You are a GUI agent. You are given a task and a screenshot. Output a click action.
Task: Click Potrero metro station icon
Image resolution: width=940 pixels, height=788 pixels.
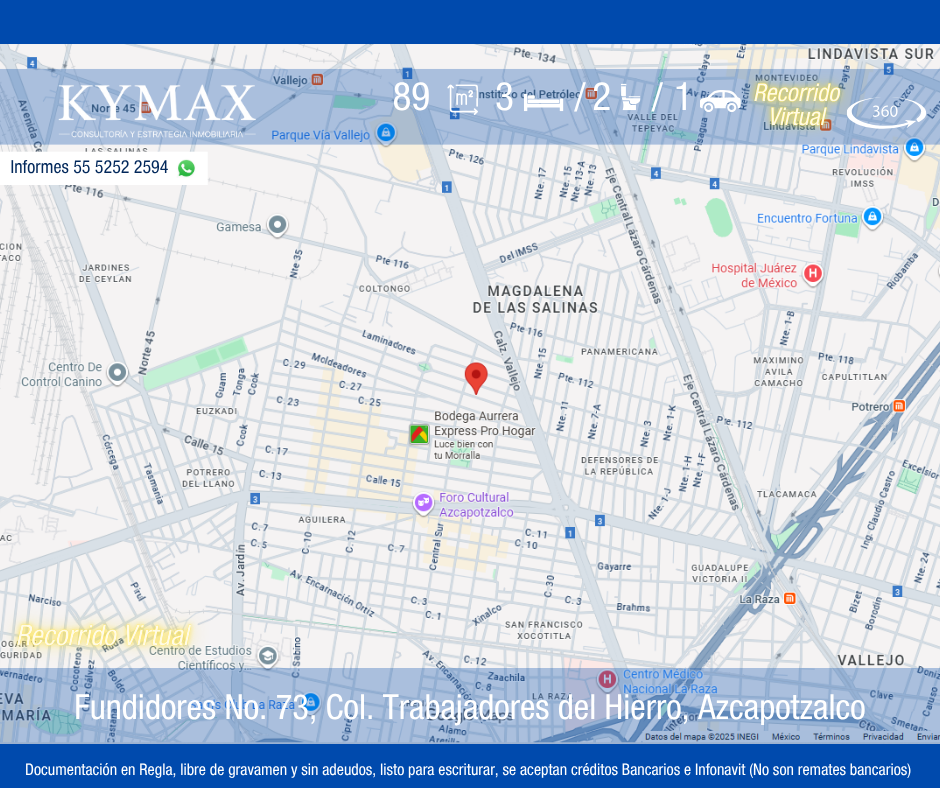coord(899,406)
